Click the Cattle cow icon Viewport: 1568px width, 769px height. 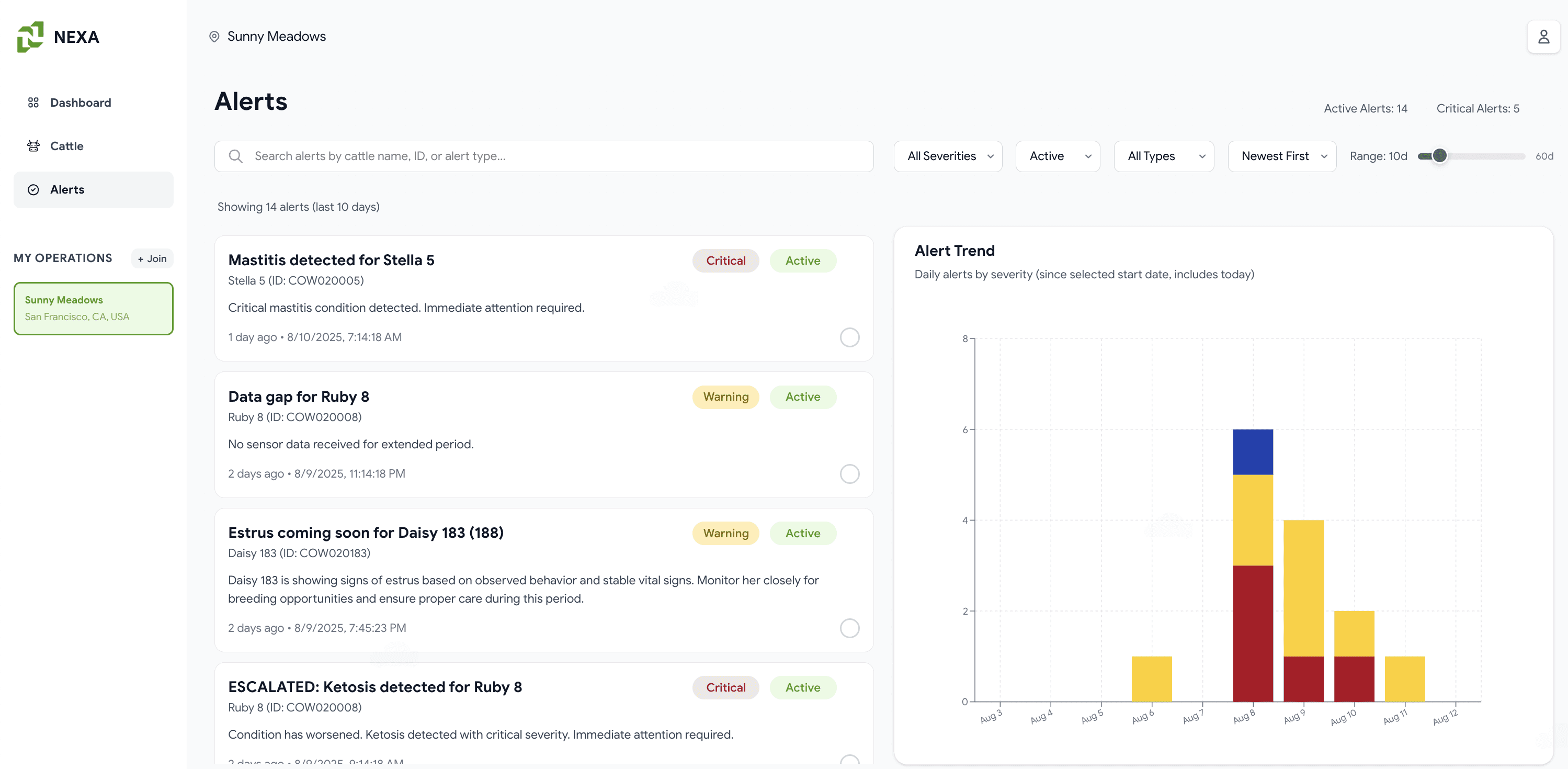[33, 146]
